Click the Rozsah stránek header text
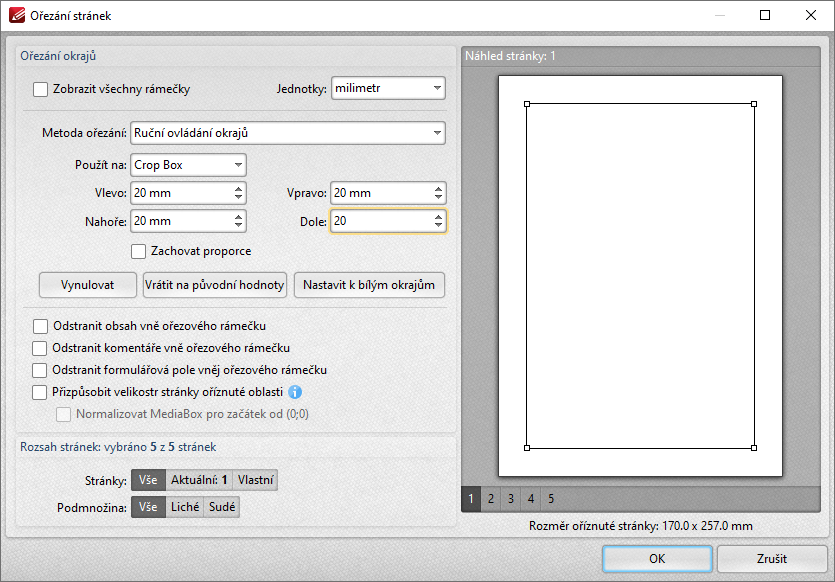This screenshot has width=835, height=582. coord(118,447)
